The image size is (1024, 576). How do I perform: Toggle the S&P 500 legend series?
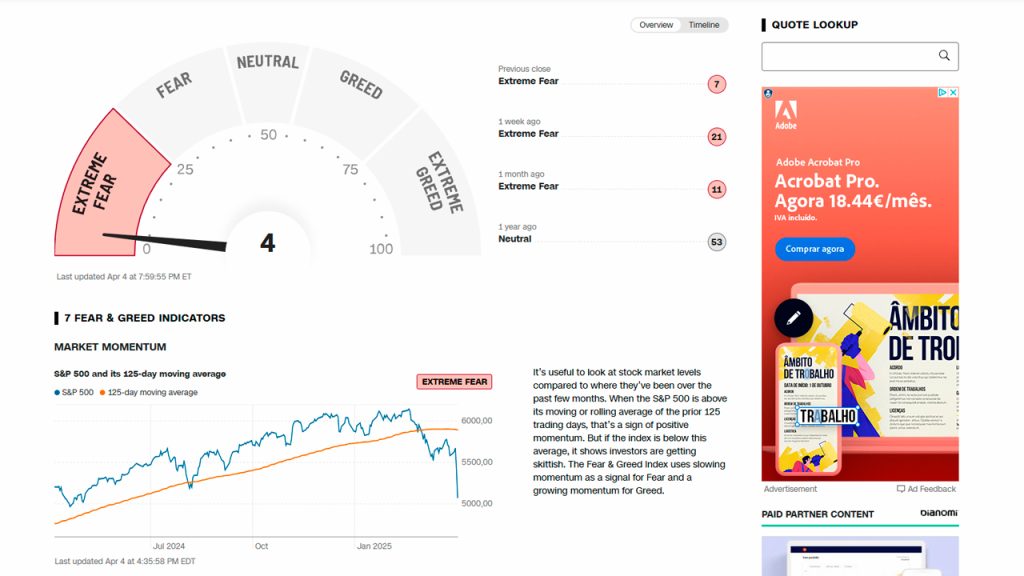(74, 392)
